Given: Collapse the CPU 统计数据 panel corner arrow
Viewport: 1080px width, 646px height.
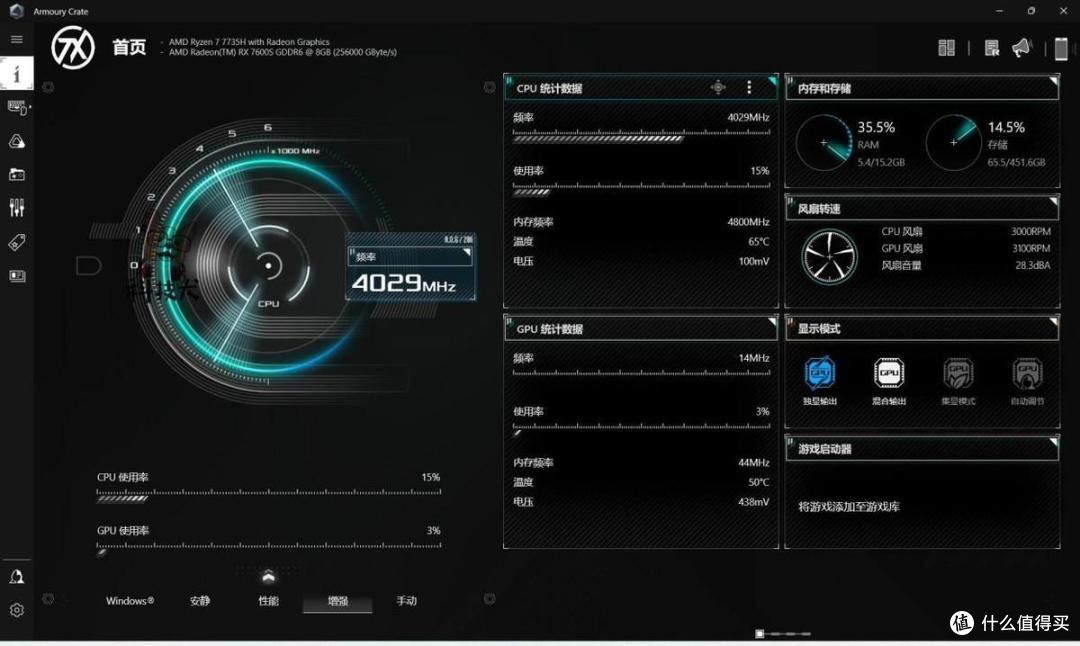Looking at the screenshot, I should coord(772,81).
